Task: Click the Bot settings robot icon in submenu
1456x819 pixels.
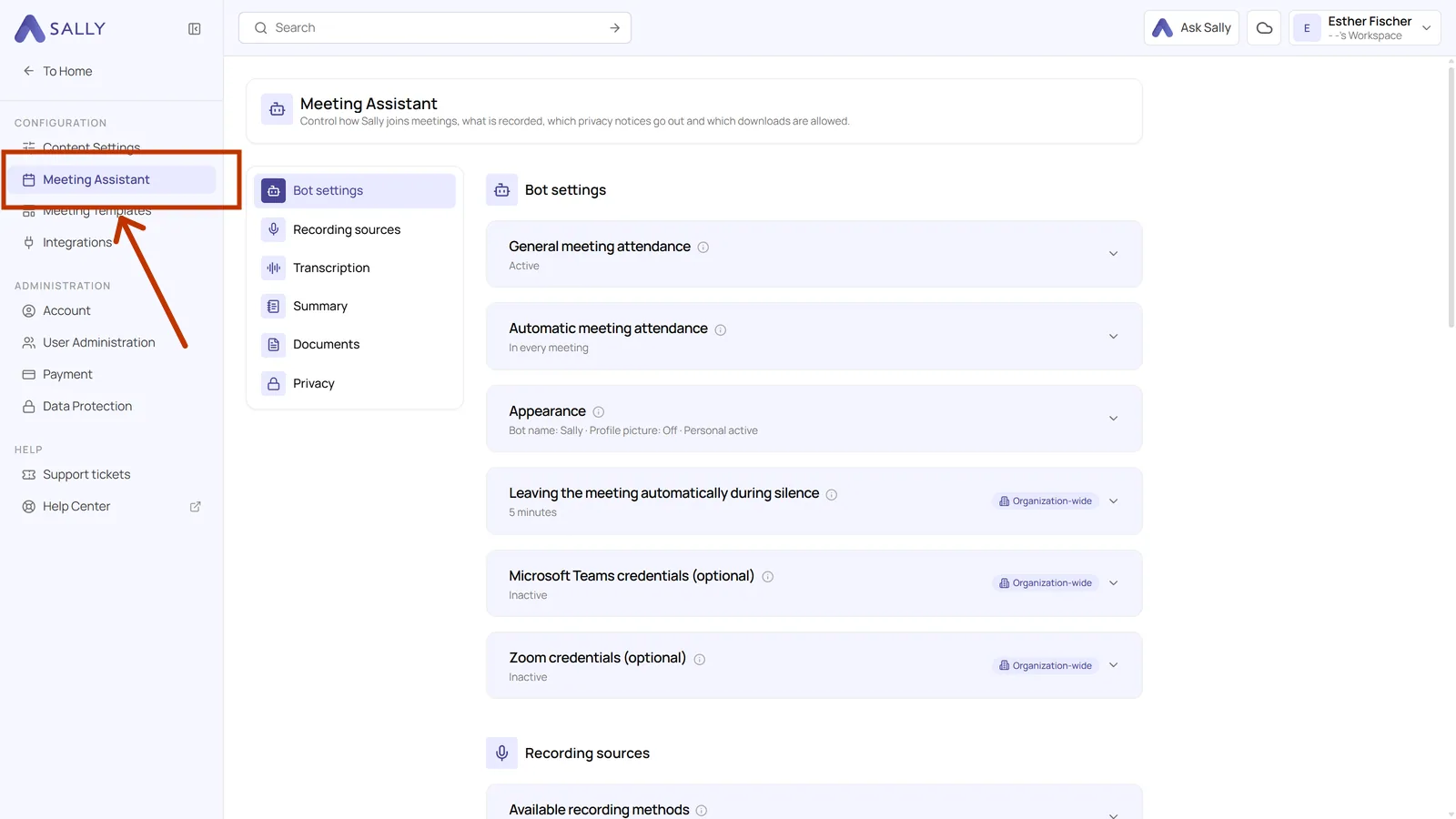Action: coord(273,190)
